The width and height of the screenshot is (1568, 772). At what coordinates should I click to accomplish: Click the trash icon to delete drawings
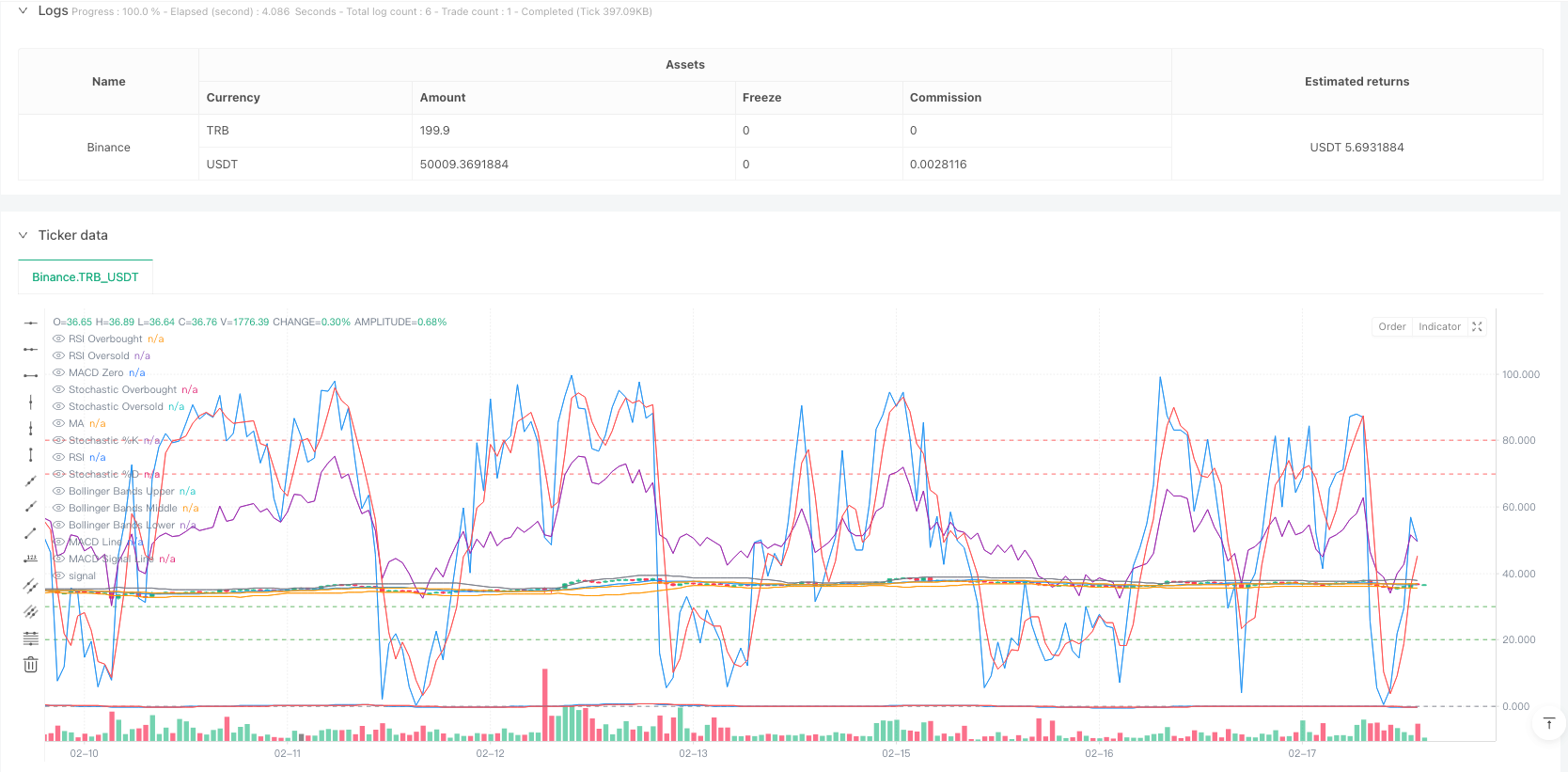[30, 665]
